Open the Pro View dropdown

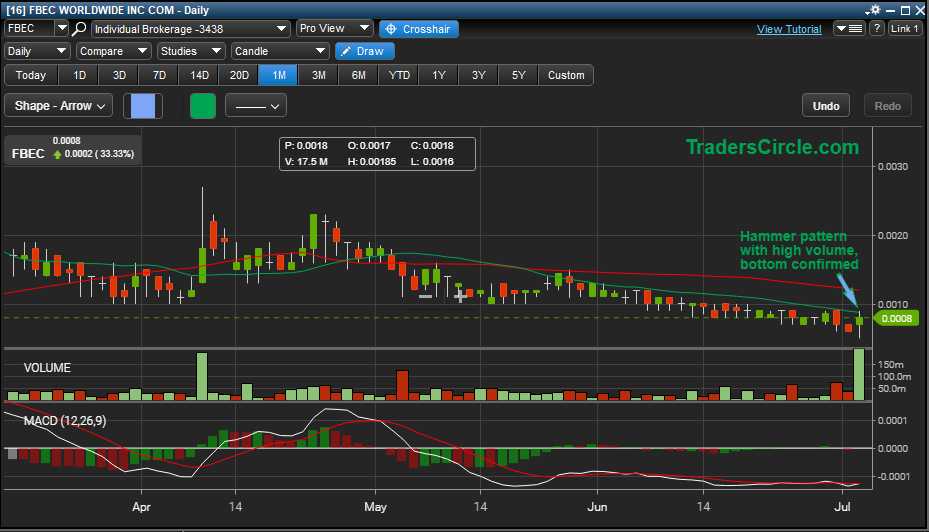tap(334, 28)
